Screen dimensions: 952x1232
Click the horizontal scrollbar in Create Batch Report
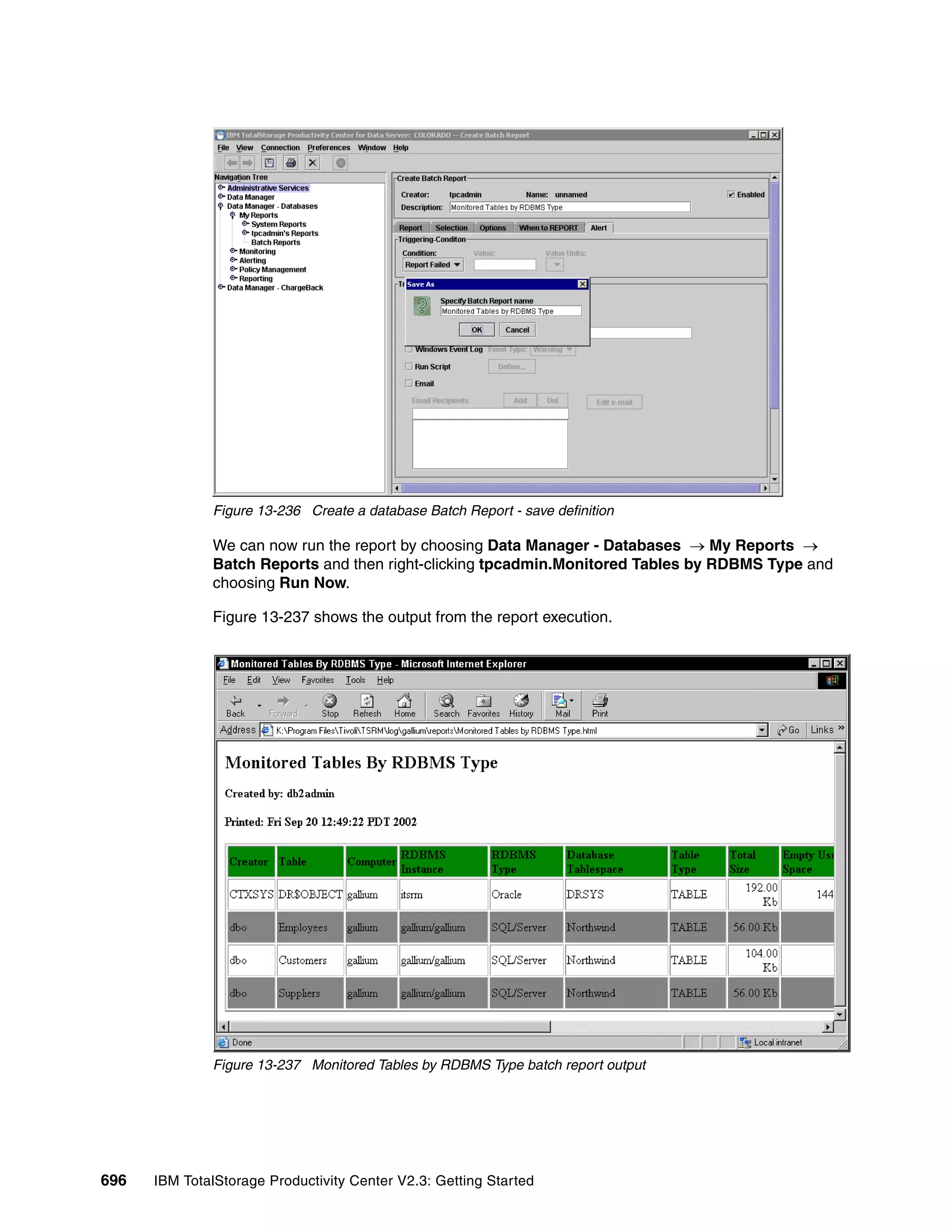581,489
